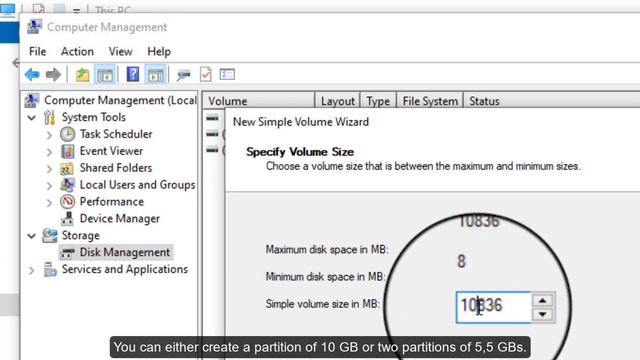Open the File menu
Screen dimensions: 640x360
(x=38, y=52)
